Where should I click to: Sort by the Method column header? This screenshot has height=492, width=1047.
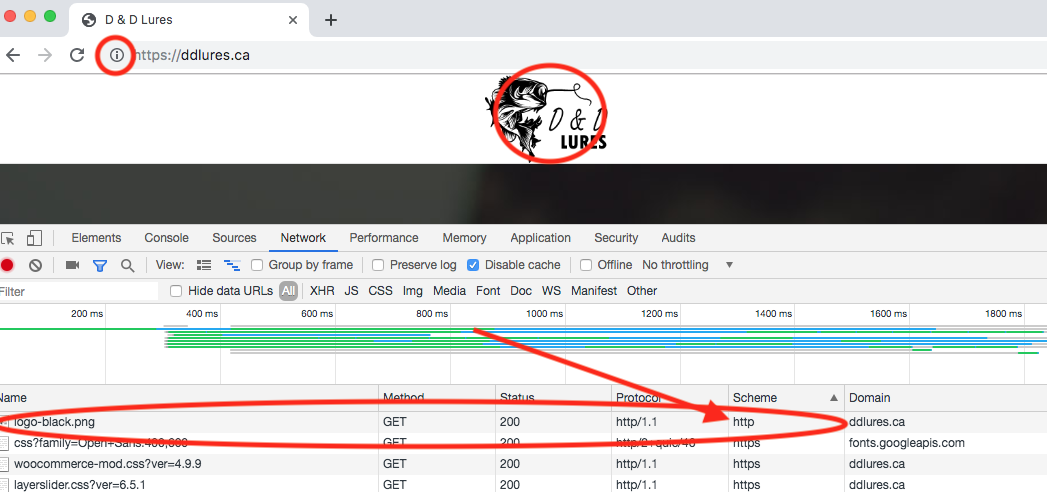[437, 398]
